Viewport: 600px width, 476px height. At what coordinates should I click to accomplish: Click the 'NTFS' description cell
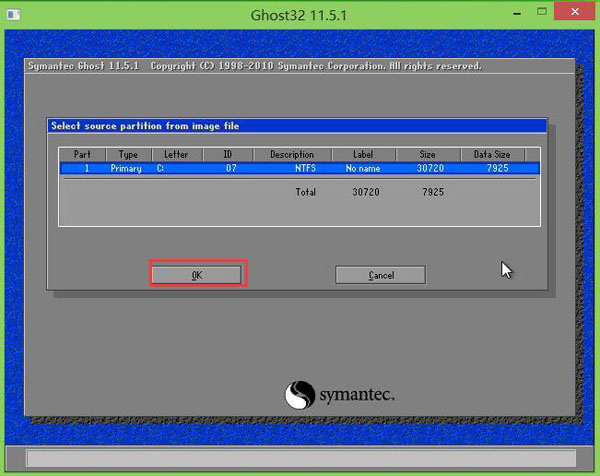point(305,168)
